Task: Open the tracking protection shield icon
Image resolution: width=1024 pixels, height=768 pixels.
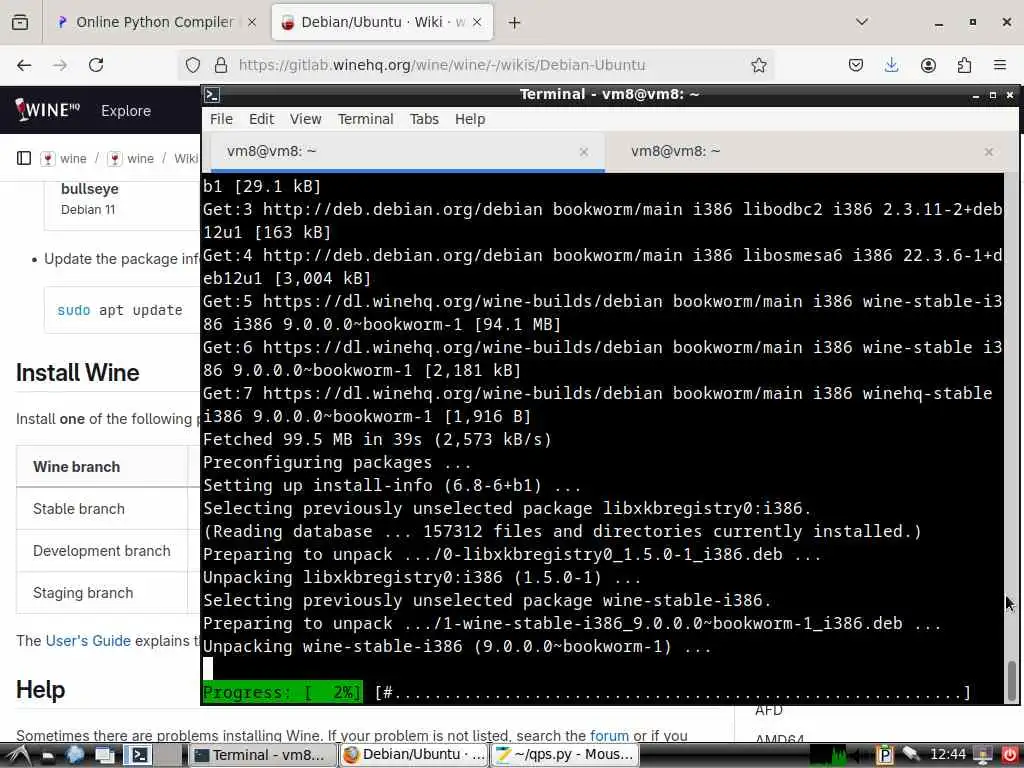Action: [193, 65]
